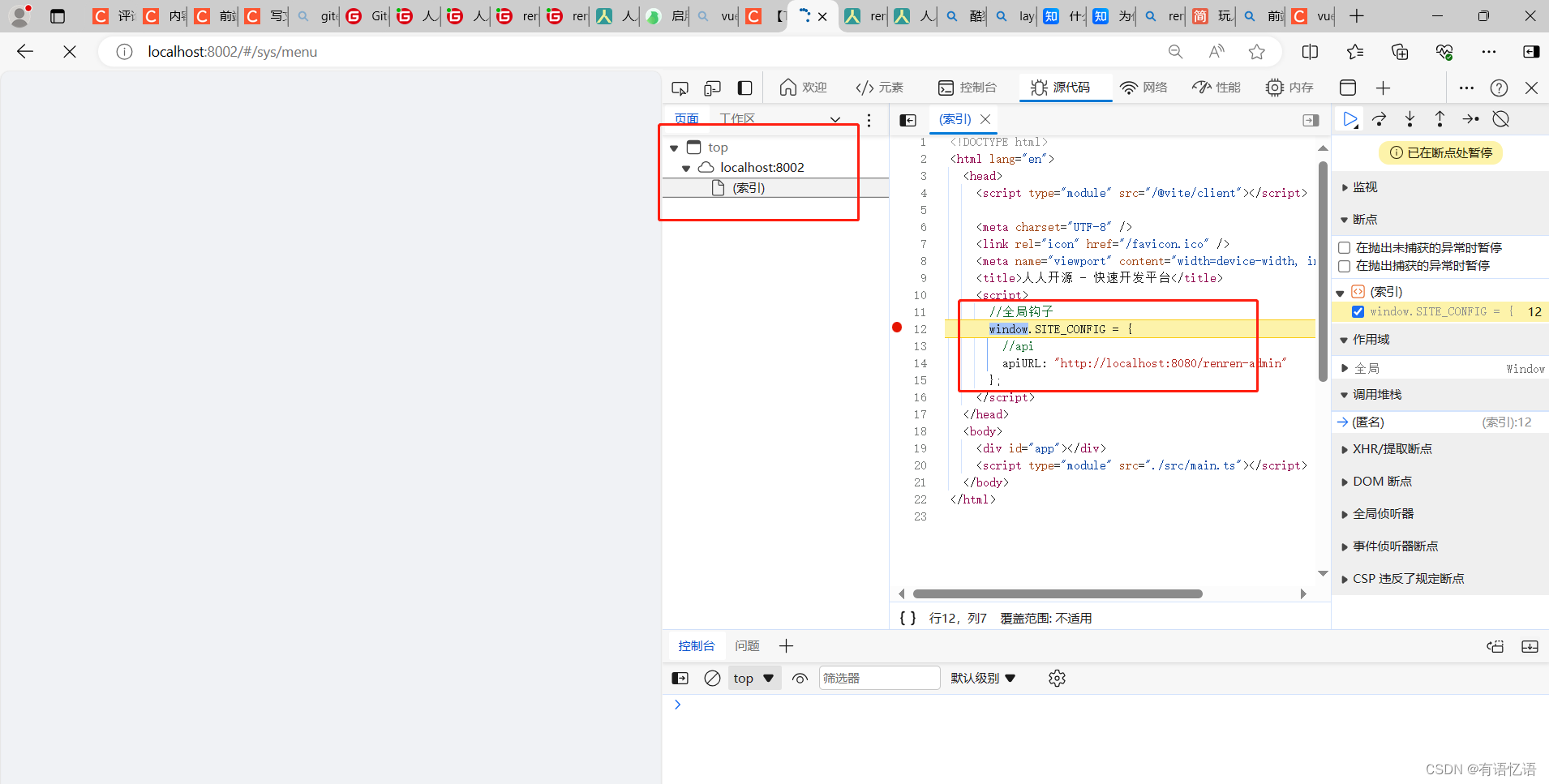Step over next function call
1549x784 pixels.
point(1380,119)
